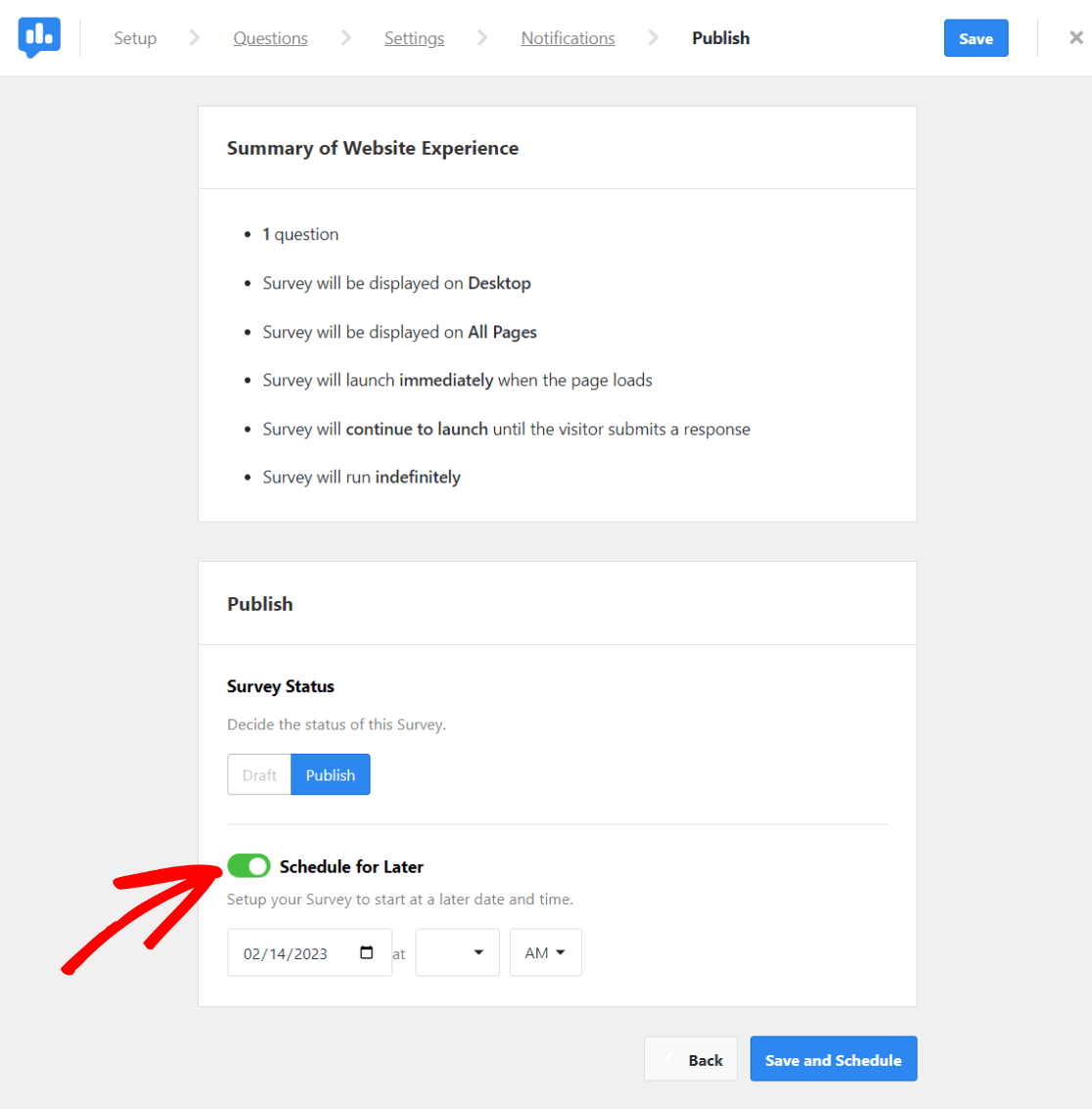Open the Settings step link
Image resolution: width=1092 pixels, height=1109 pixels.
tap(414, 37)
